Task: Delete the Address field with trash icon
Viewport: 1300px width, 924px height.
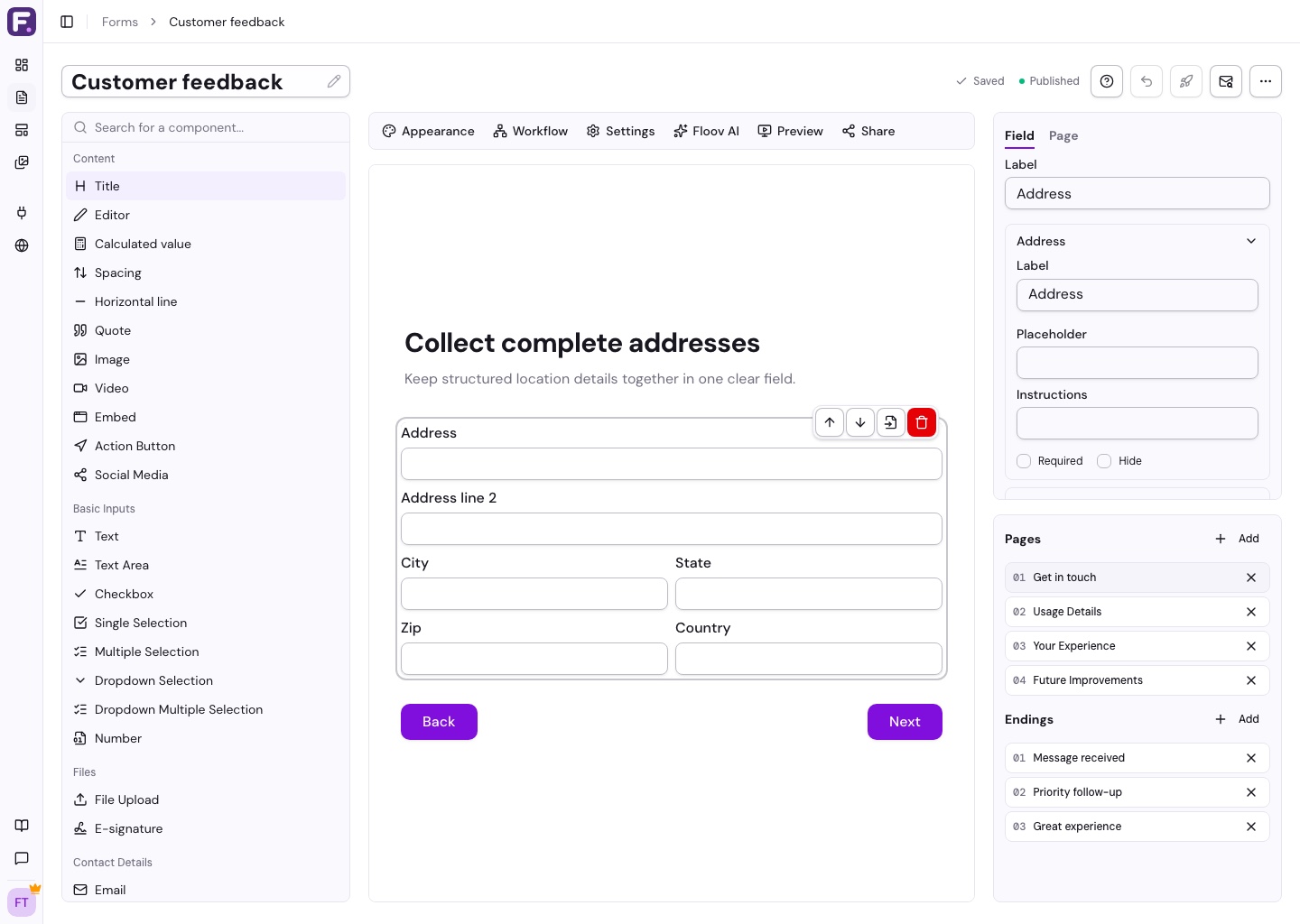Action: 922,422
